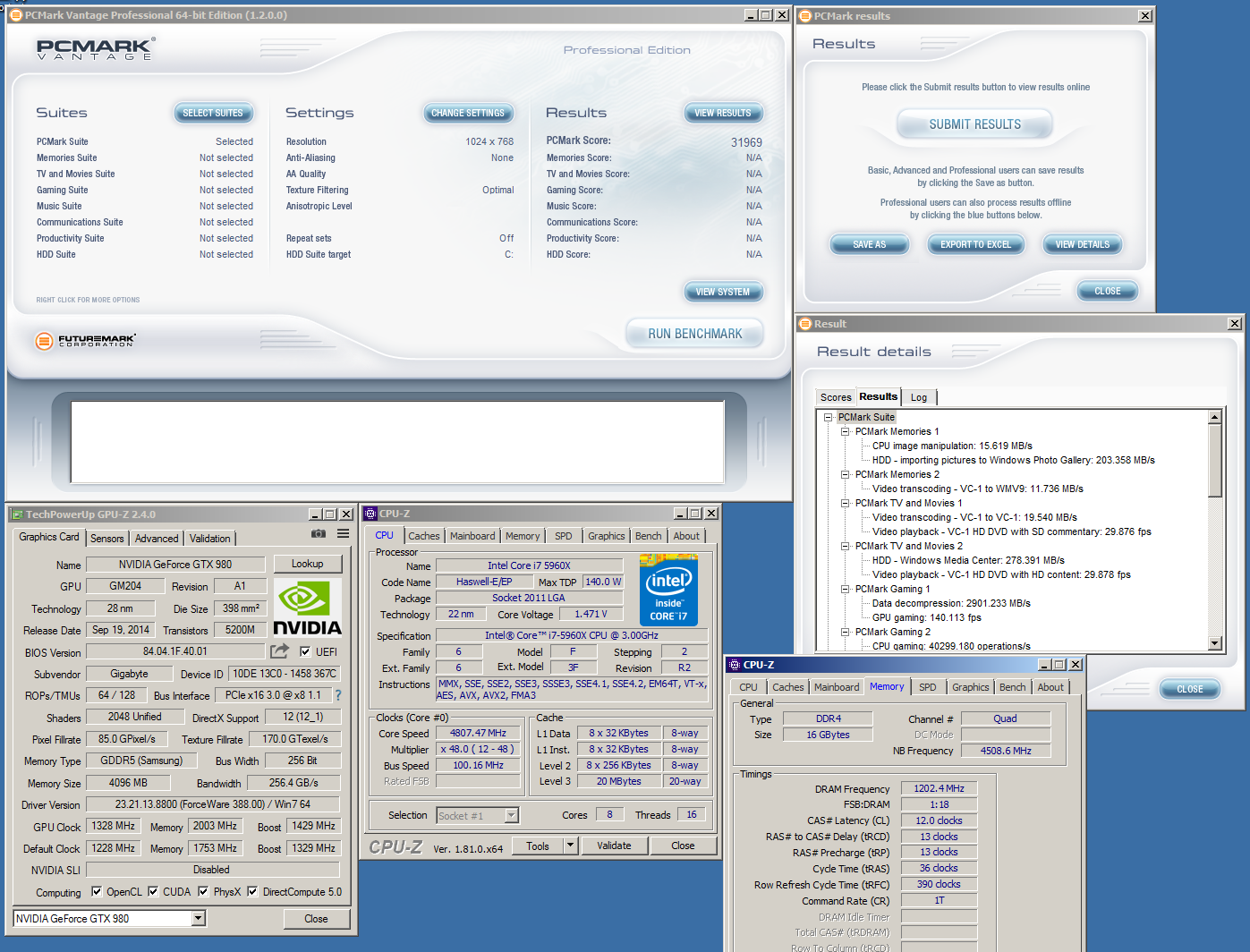Click the PCMark Vantage title bar icon
The width and height of the screenshot is (1250, 952).
[15, 15]
